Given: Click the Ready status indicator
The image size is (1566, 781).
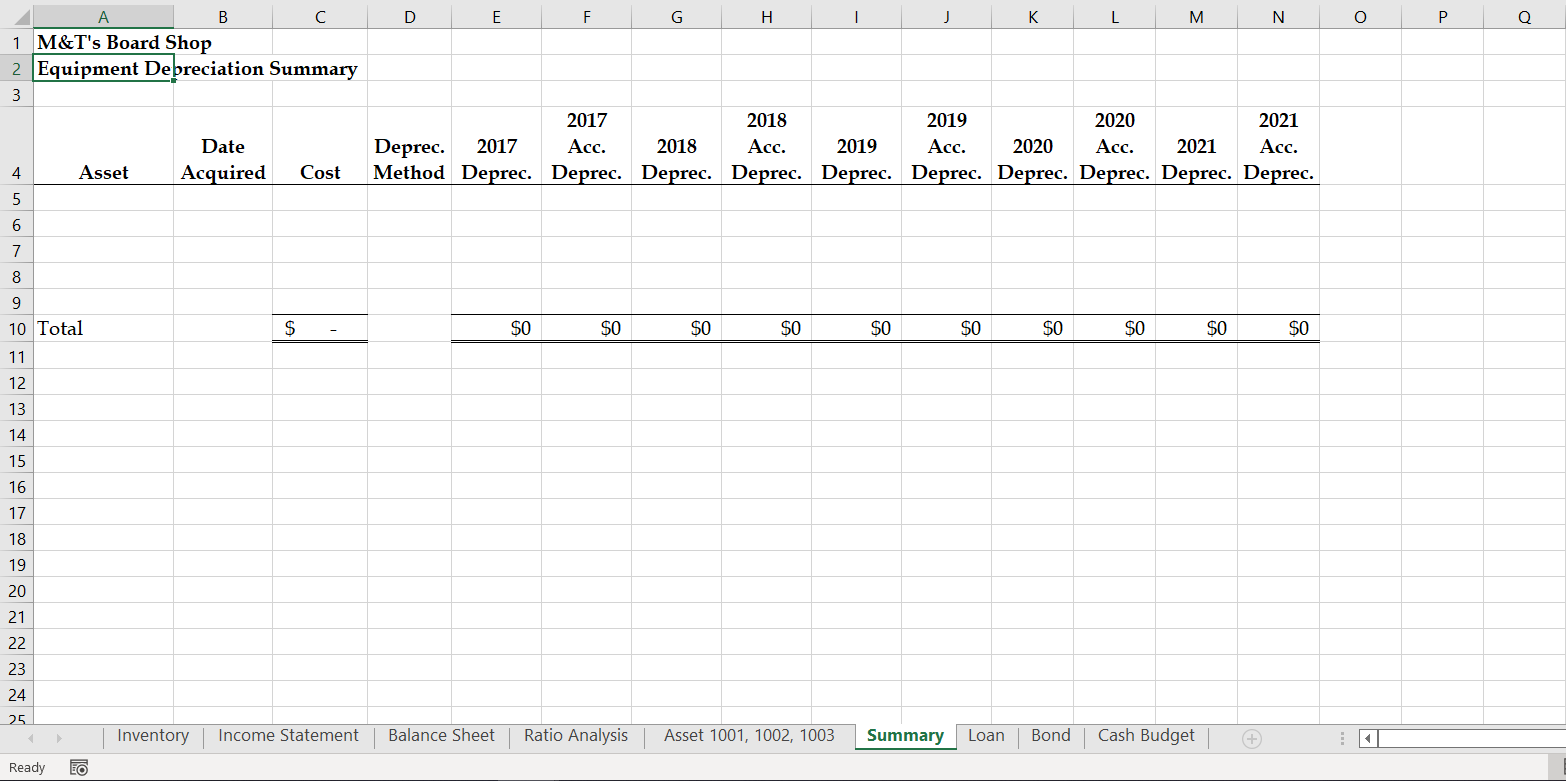Looking at the screenshot, I should pos(27,768).
